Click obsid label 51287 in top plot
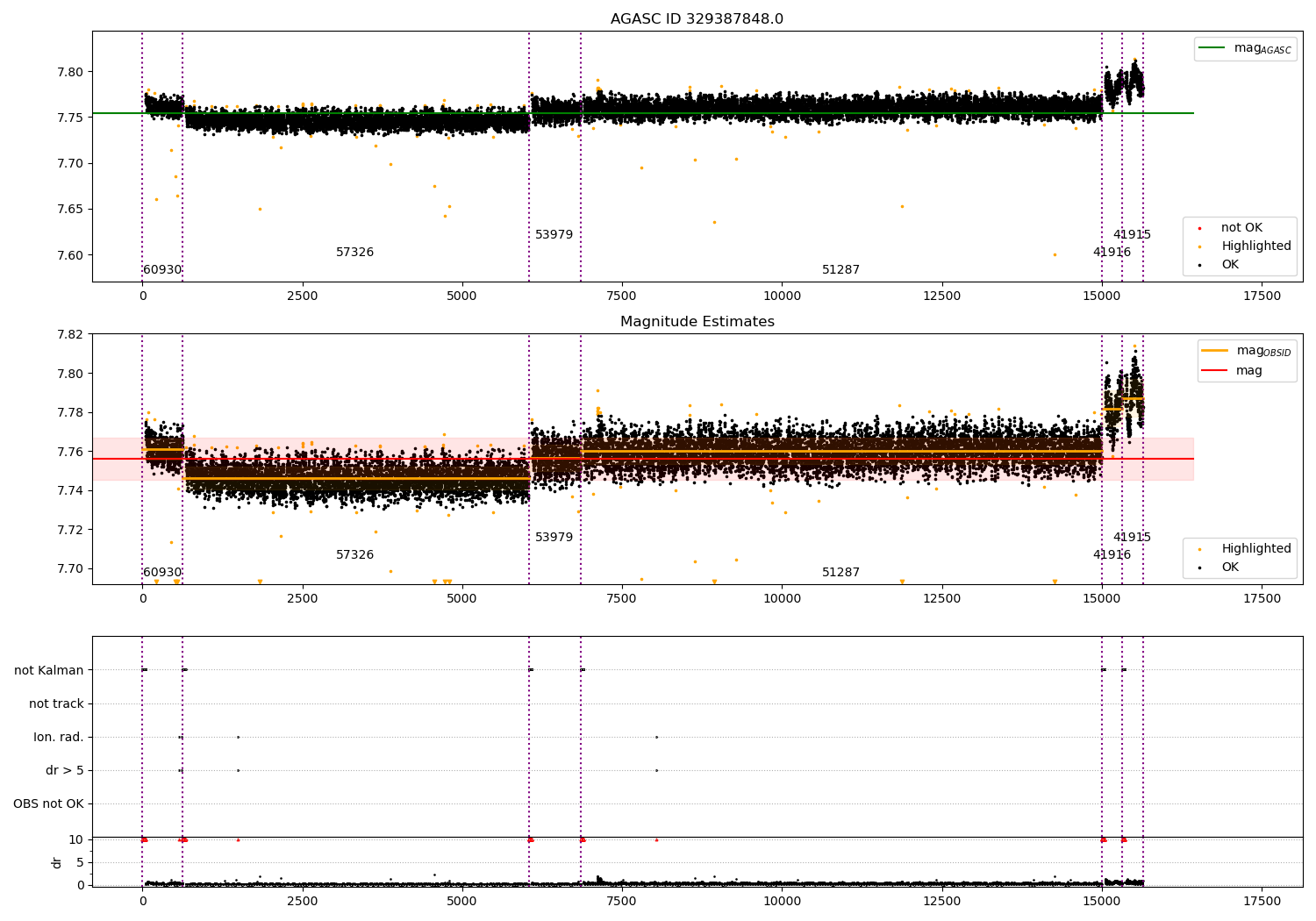This screenshot has width=1316, height=921. tap(840, 270)
